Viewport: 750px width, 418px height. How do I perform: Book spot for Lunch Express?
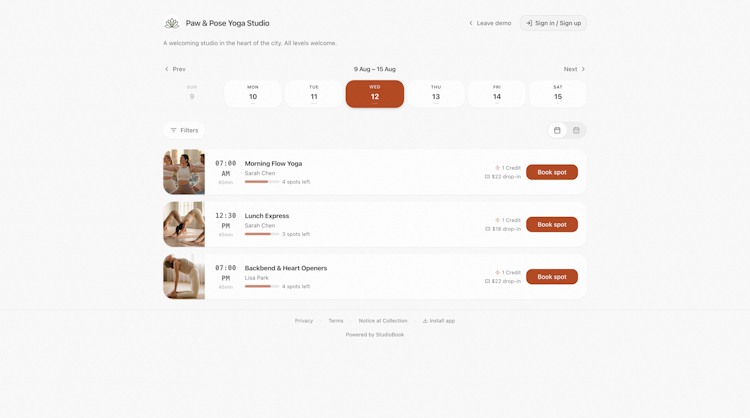(552, 224)
